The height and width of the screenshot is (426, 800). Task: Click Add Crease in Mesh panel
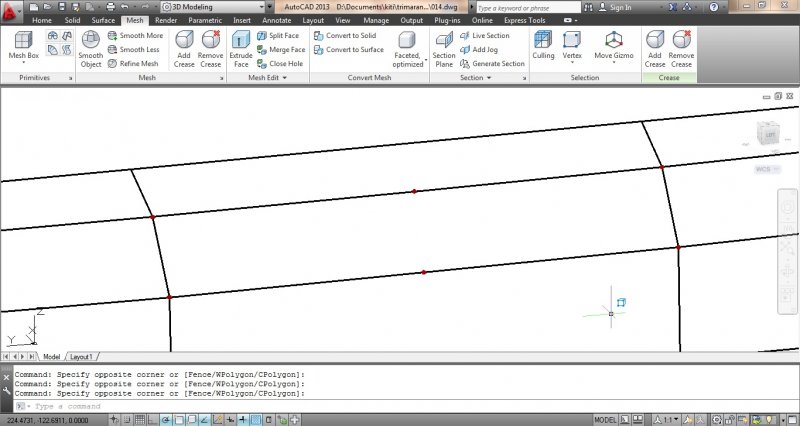pos(184,49)
